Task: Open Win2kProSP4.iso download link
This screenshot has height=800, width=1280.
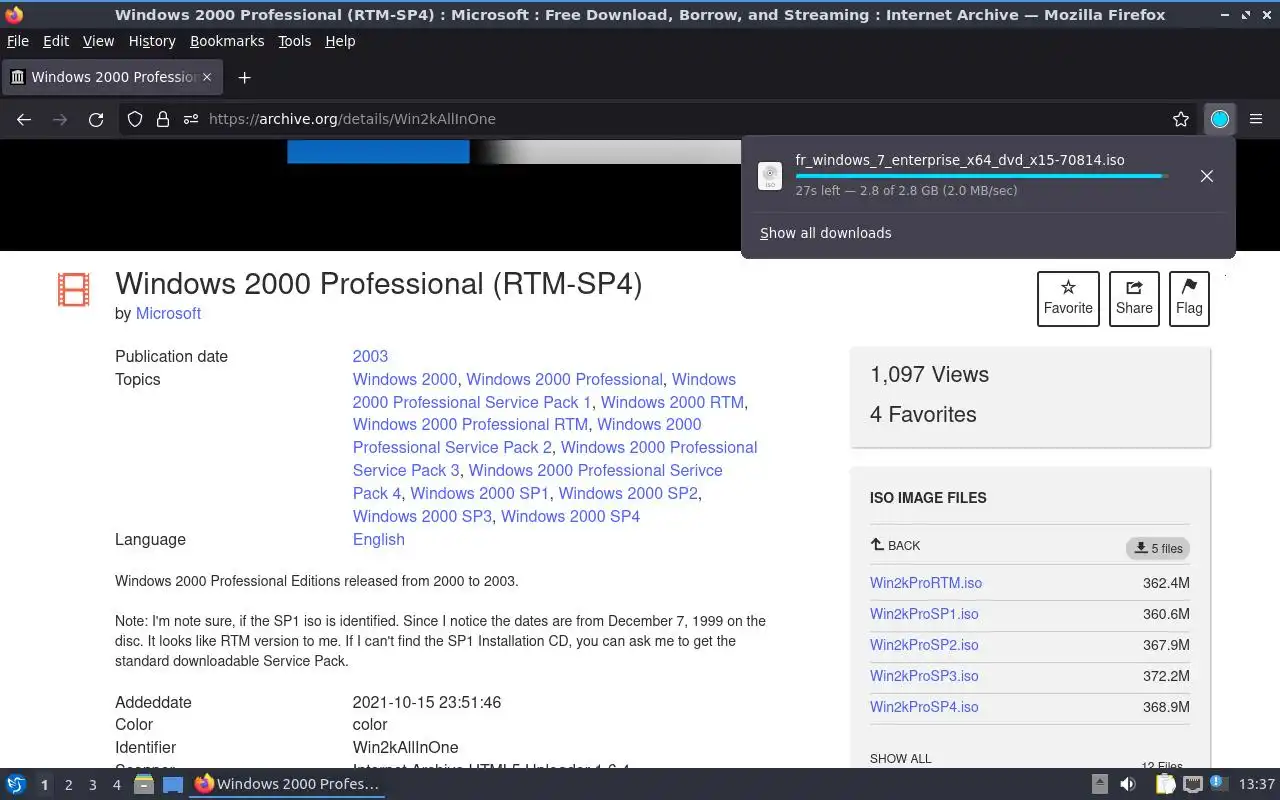Action: 924,707
